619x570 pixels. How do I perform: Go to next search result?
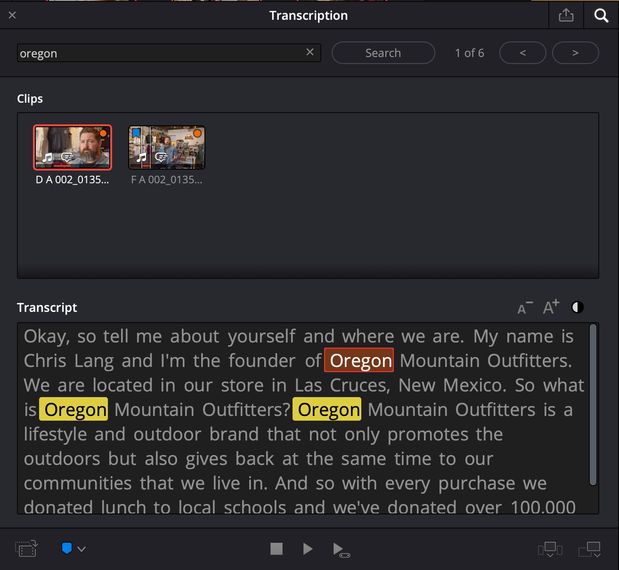(x=575, y=53)
